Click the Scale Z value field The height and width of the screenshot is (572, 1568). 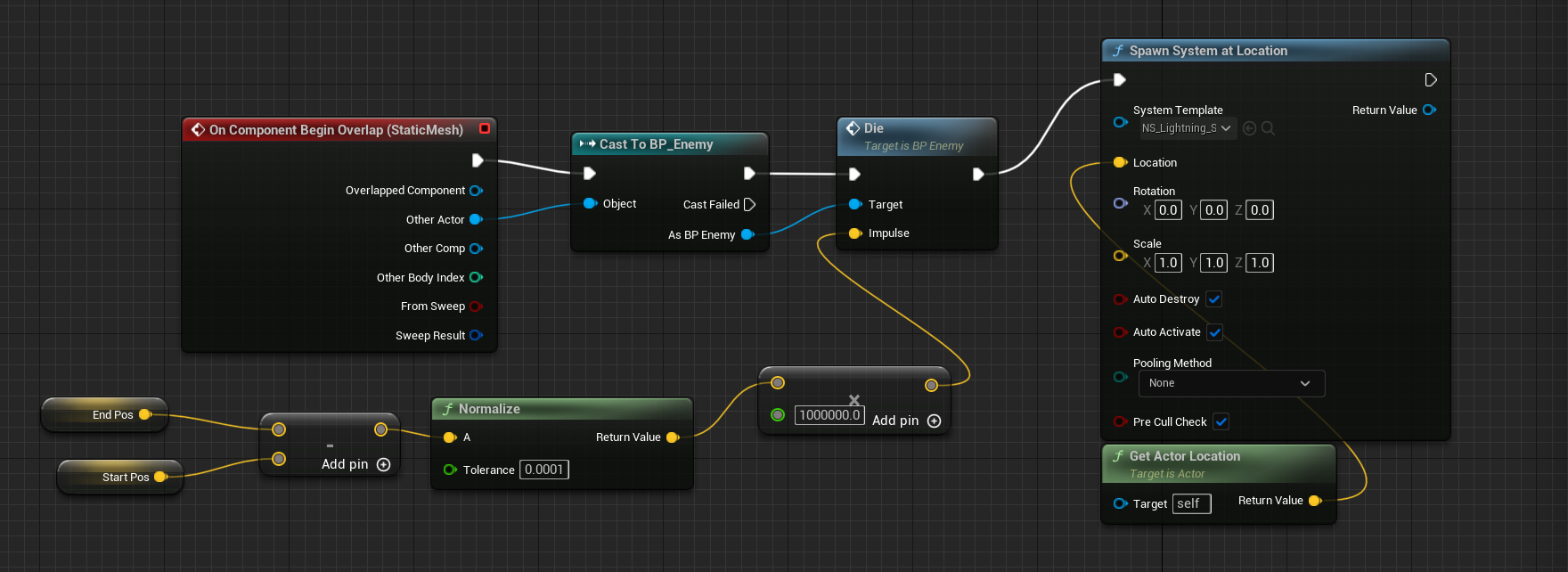click(1260, 263)
